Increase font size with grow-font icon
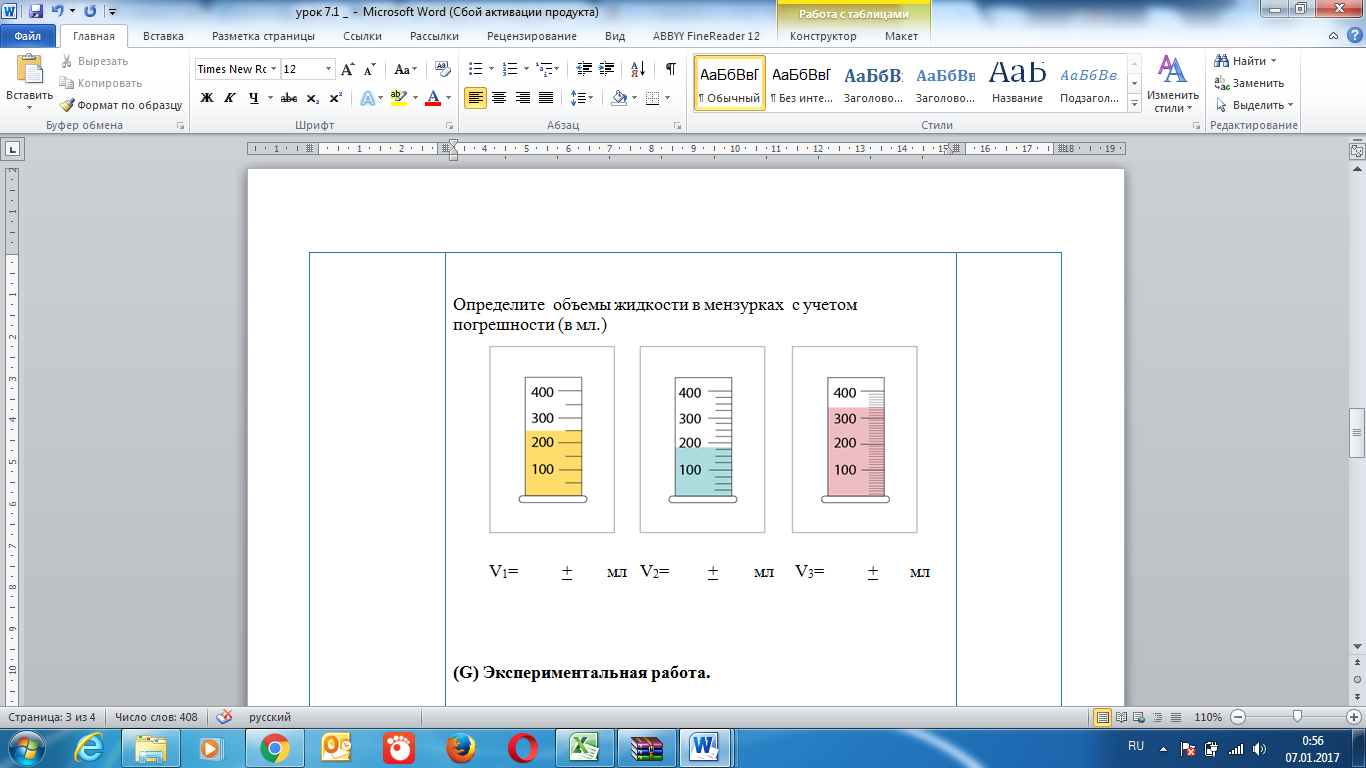The width and height of the screenshot is (1366, 768). 347,69
